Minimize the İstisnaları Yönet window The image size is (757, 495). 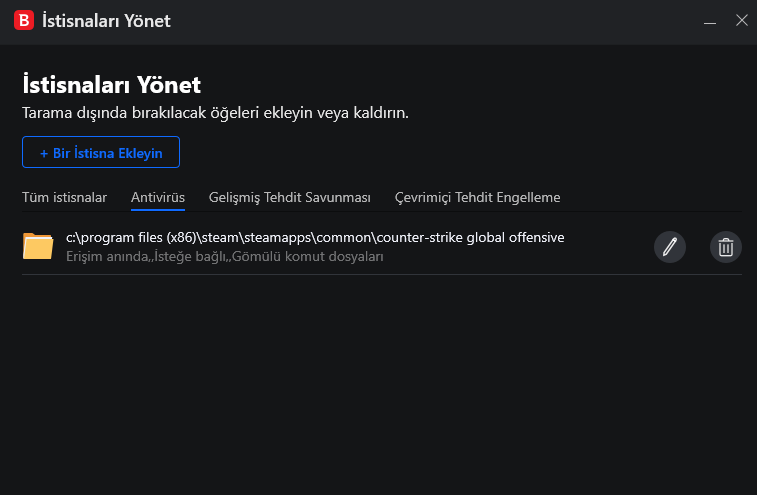(x=710, y=21)
